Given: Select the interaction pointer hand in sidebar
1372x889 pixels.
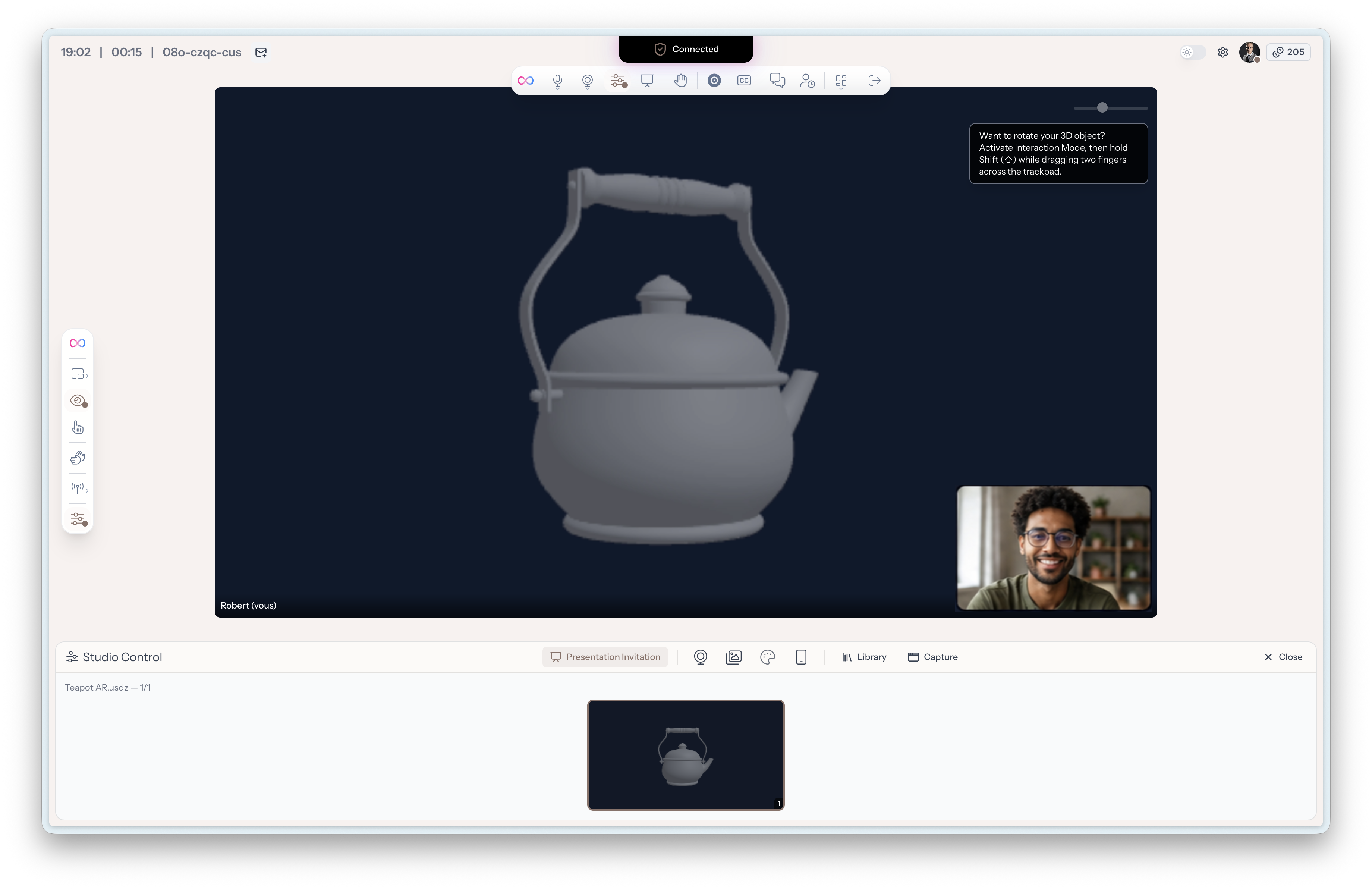Looking at the screenshot, I should click(78, 427).
